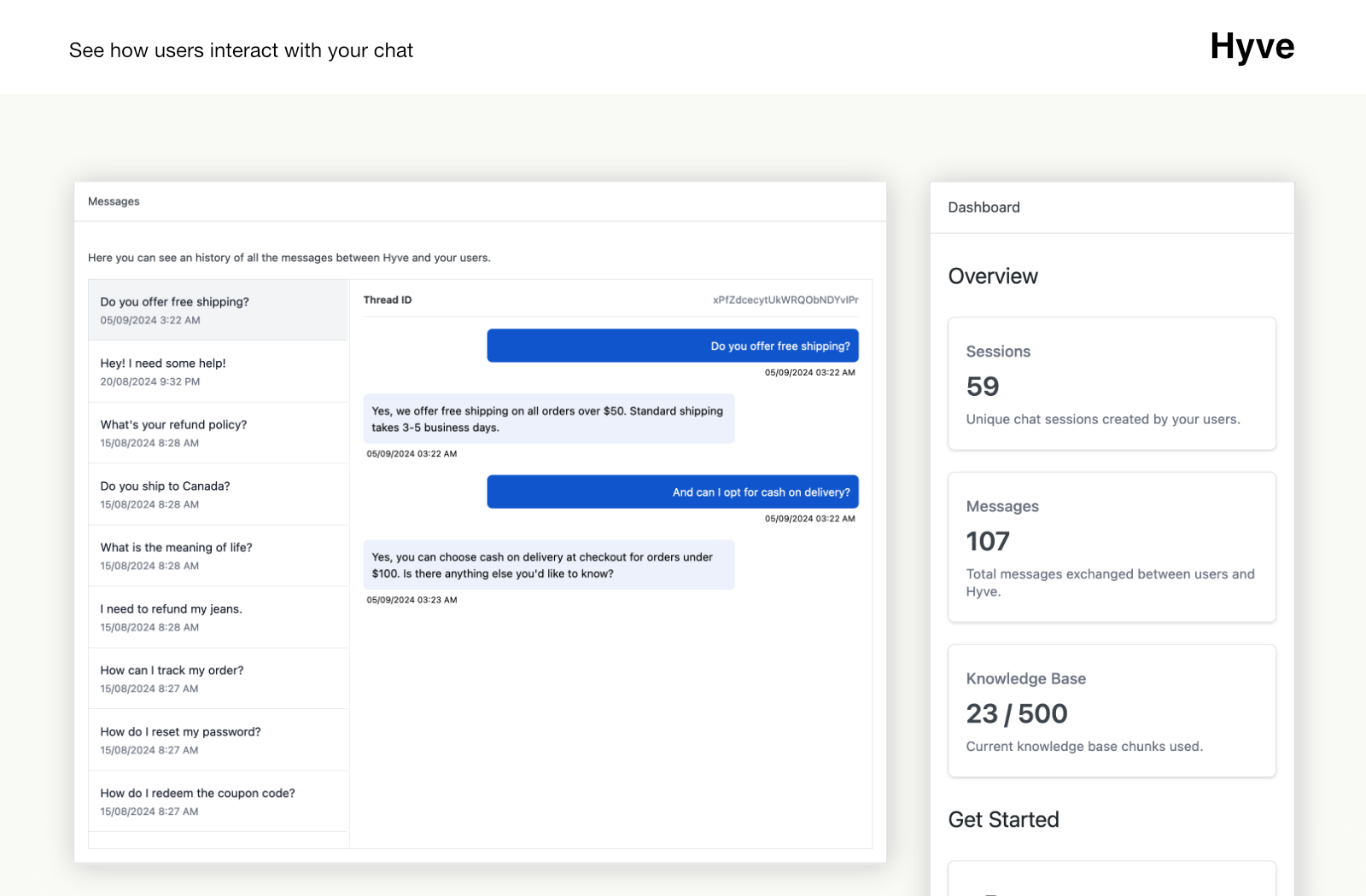Open the "Do you offer free shipping?" thread
Viewport: 1366px width, 896px height.
coord(218,310)
